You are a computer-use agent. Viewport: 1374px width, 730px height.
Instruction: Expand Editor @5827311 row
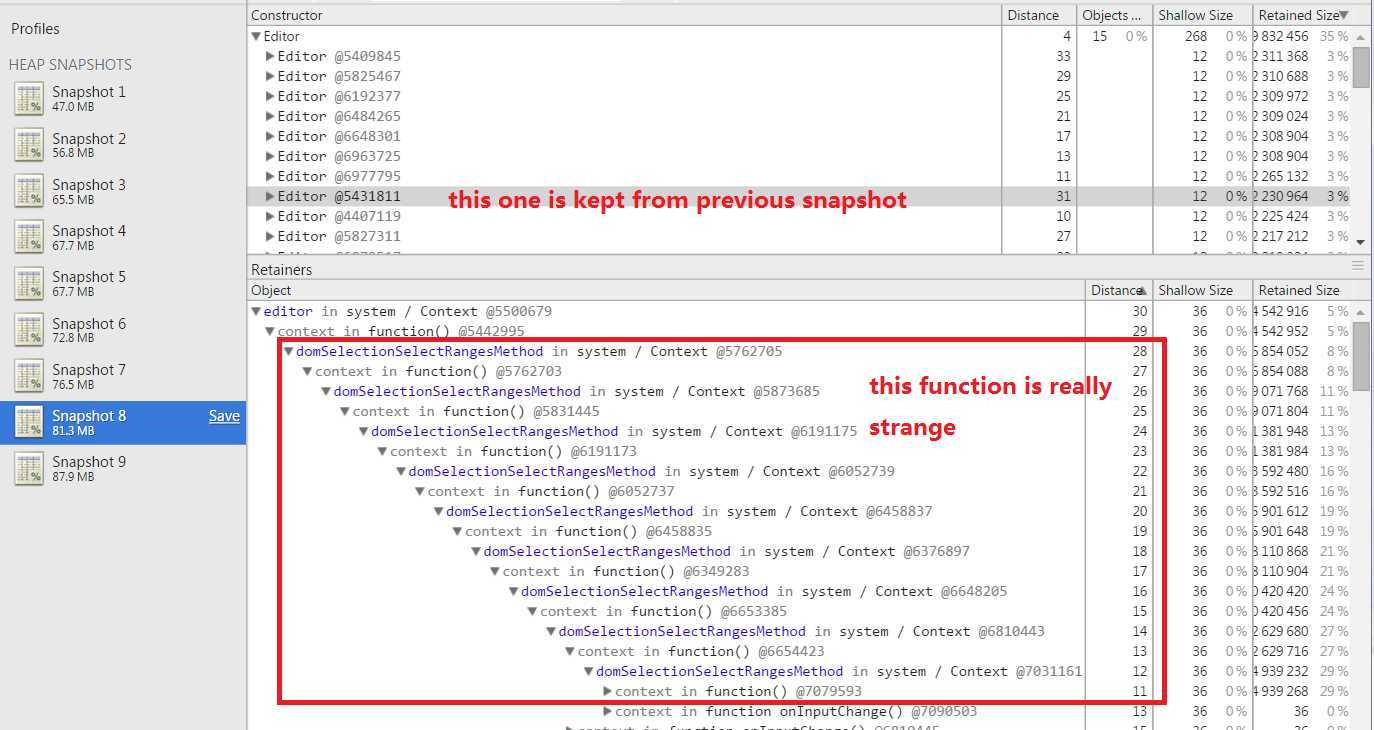pos(270,236)
